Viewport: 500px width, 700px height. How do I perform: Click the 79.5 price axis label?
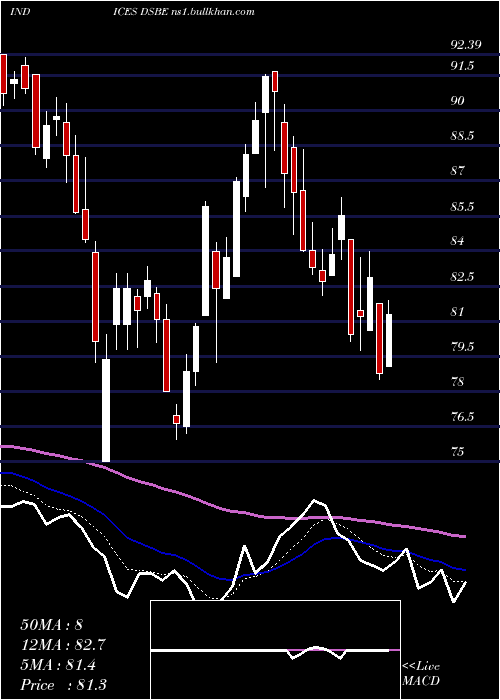click(462, 347)
